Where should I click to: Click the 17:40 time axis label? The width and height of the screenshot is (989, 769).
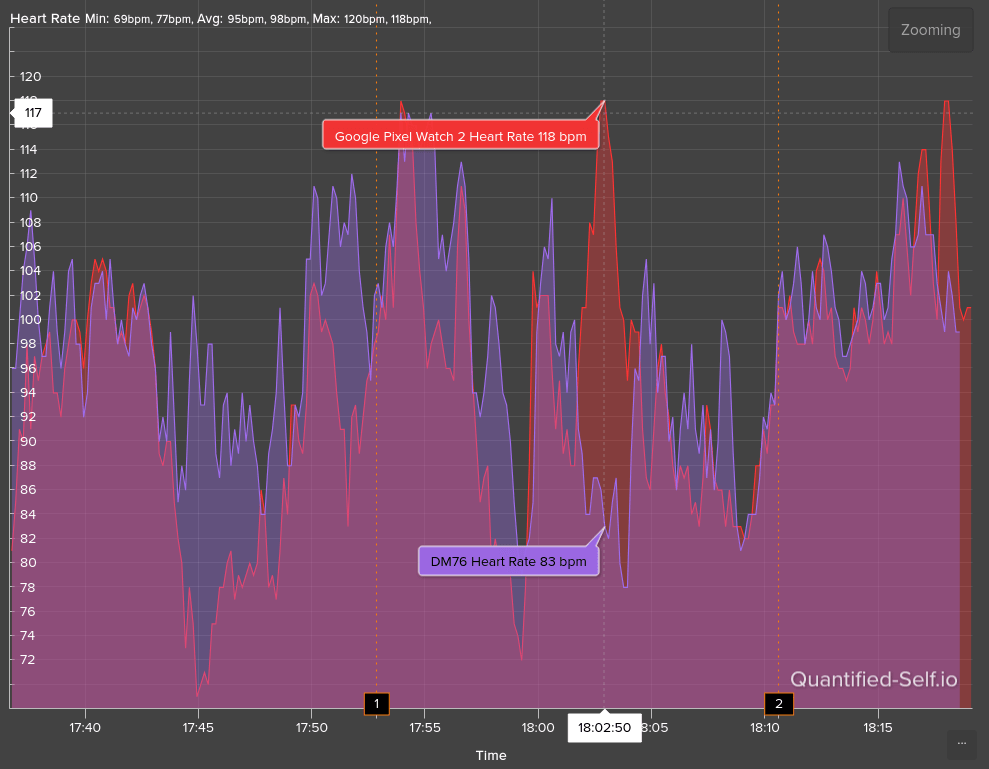pos(85,727)
